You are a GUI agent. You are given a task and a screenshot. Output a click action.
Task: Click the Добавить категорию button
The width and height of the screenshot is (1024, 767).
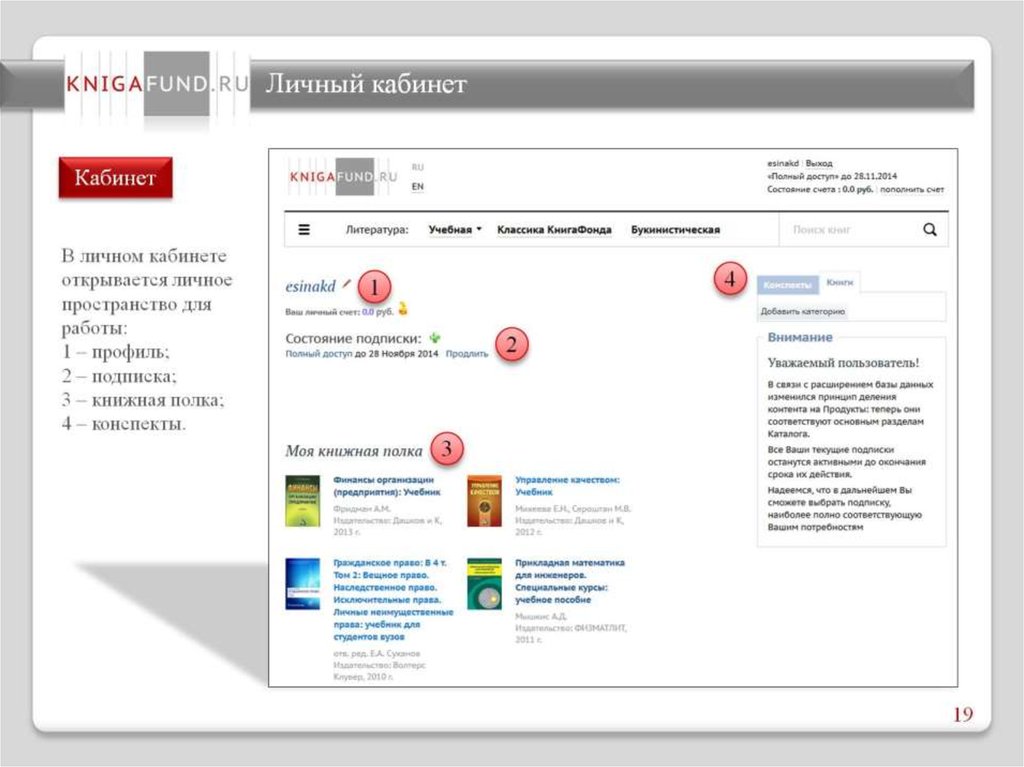pos(803,311)
